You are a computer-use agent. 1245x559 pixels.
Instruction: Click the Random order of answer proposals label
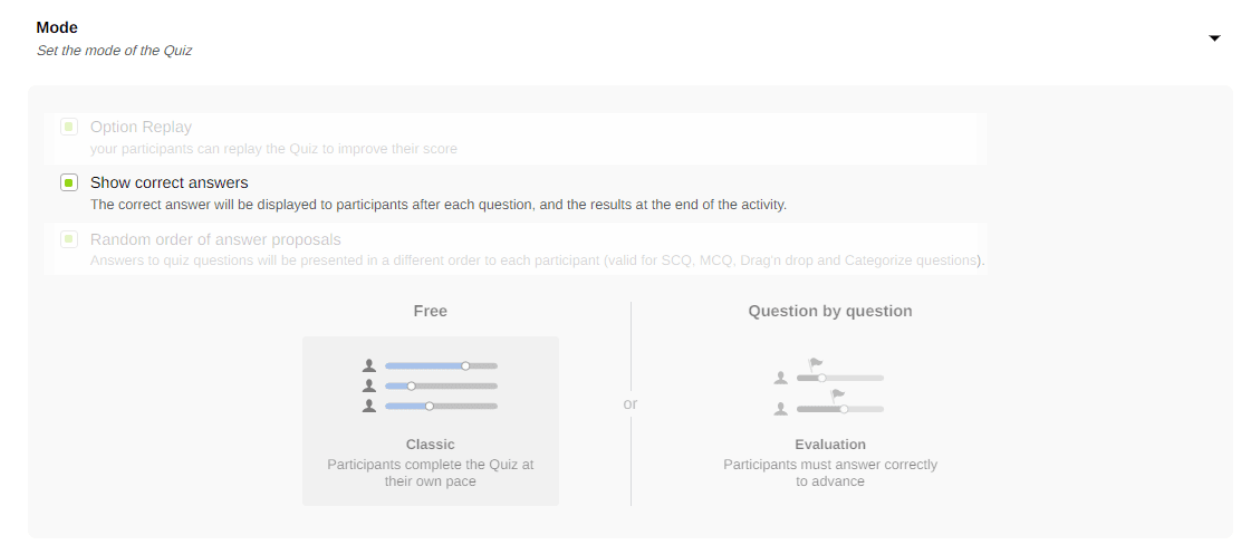pyautogui.click(x=215, y=239)
